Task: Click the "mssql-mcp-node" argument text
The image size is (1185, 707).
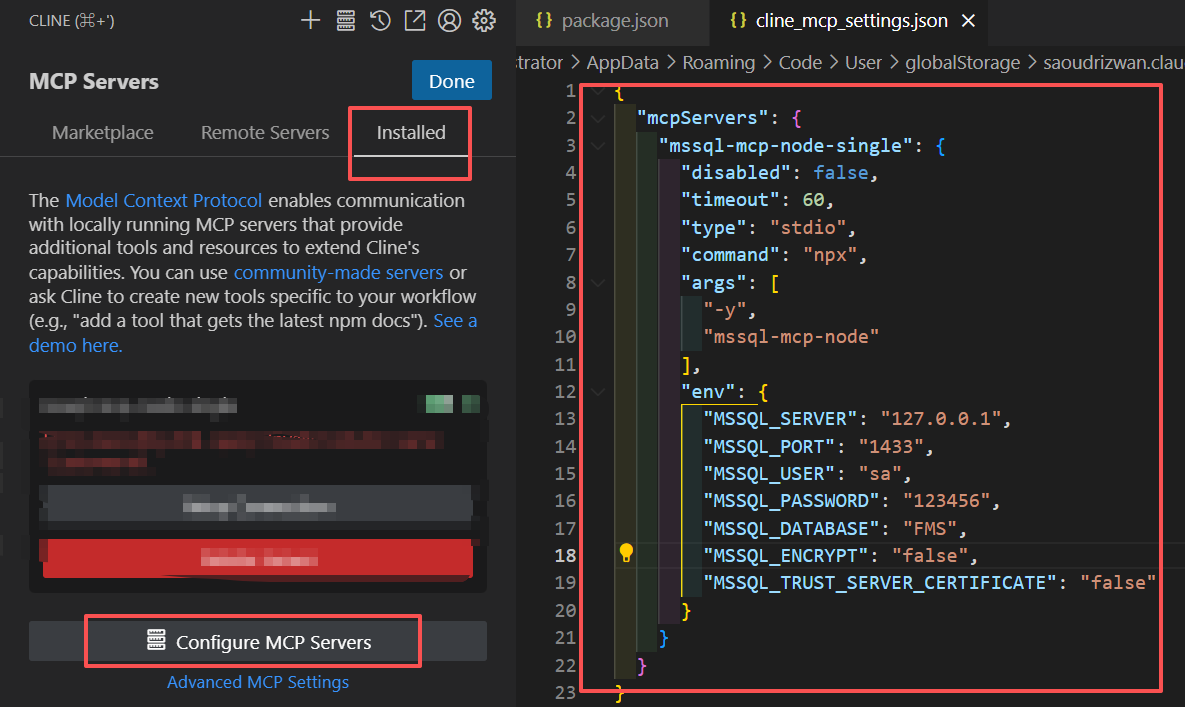Action: tap(791, 337)
